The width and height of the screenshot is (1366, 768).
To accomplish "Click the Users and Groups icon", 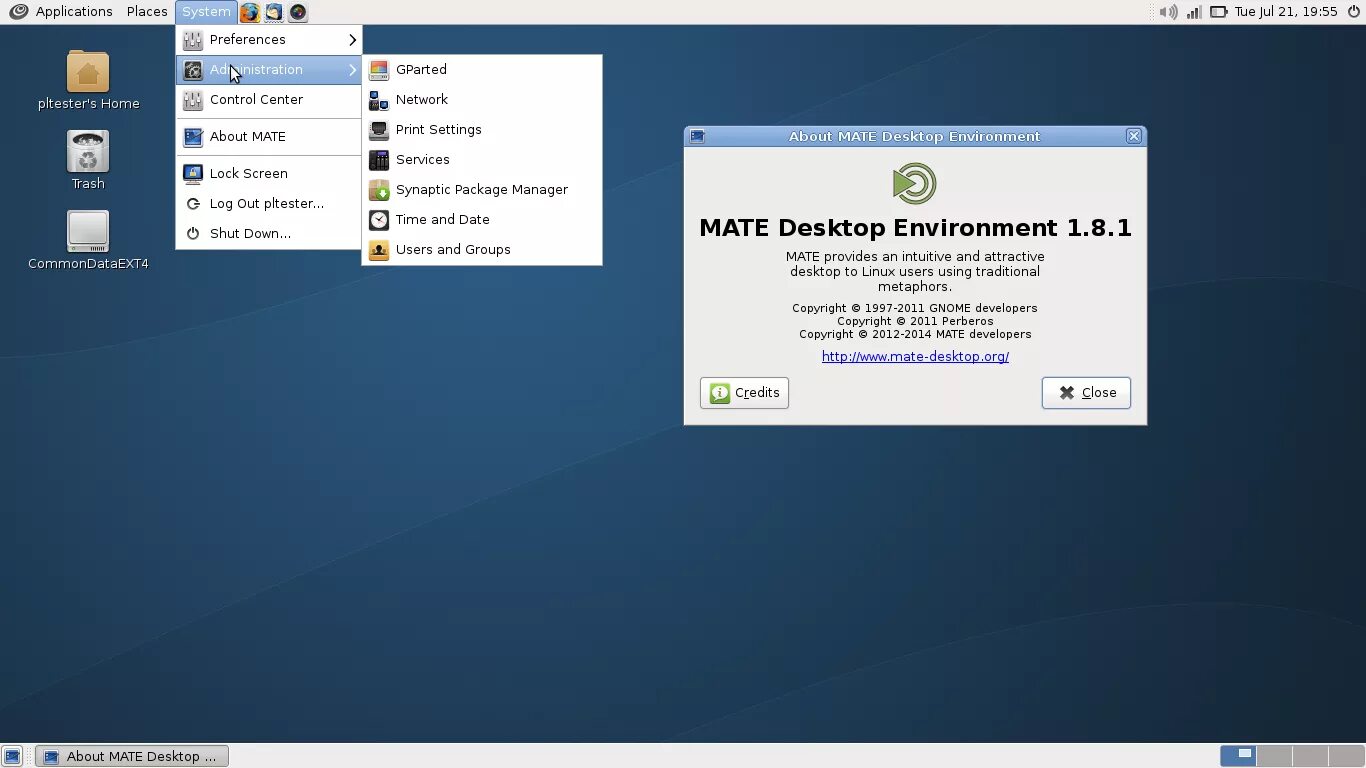I will 379,250.
